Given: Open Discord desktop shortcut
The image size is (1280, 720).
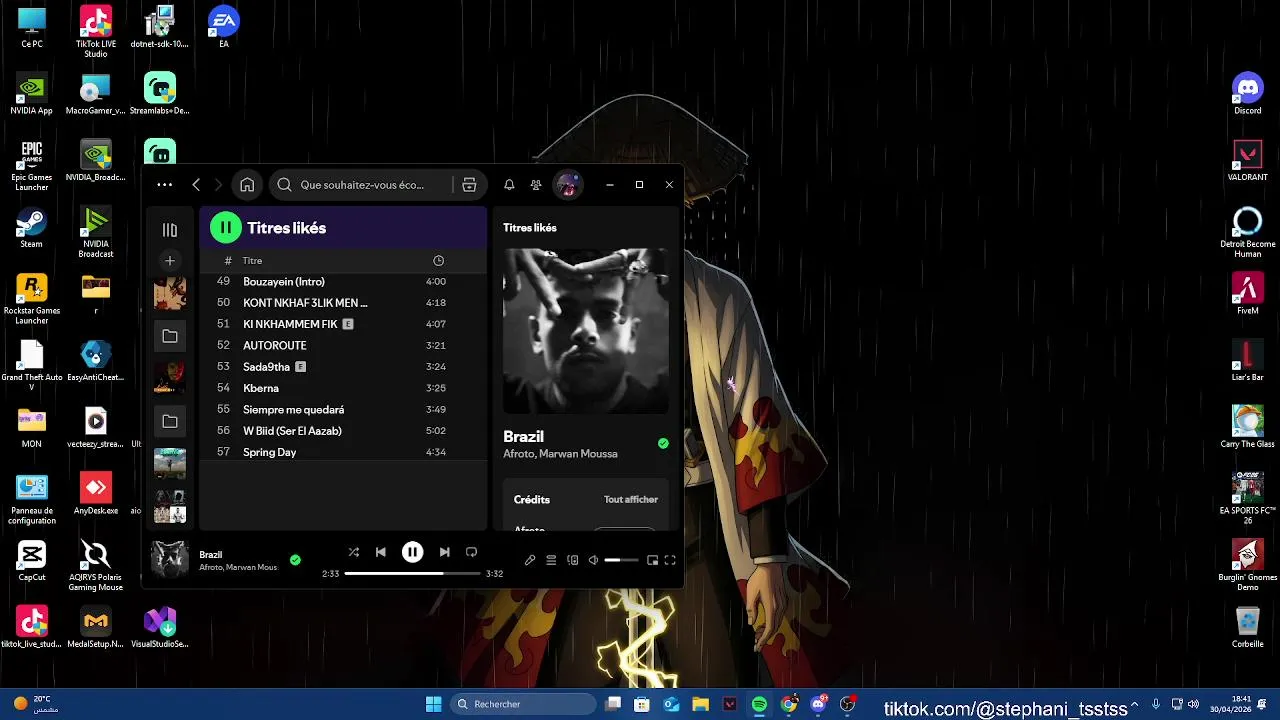Looking at the screenshot, I should pos(1247,94).
